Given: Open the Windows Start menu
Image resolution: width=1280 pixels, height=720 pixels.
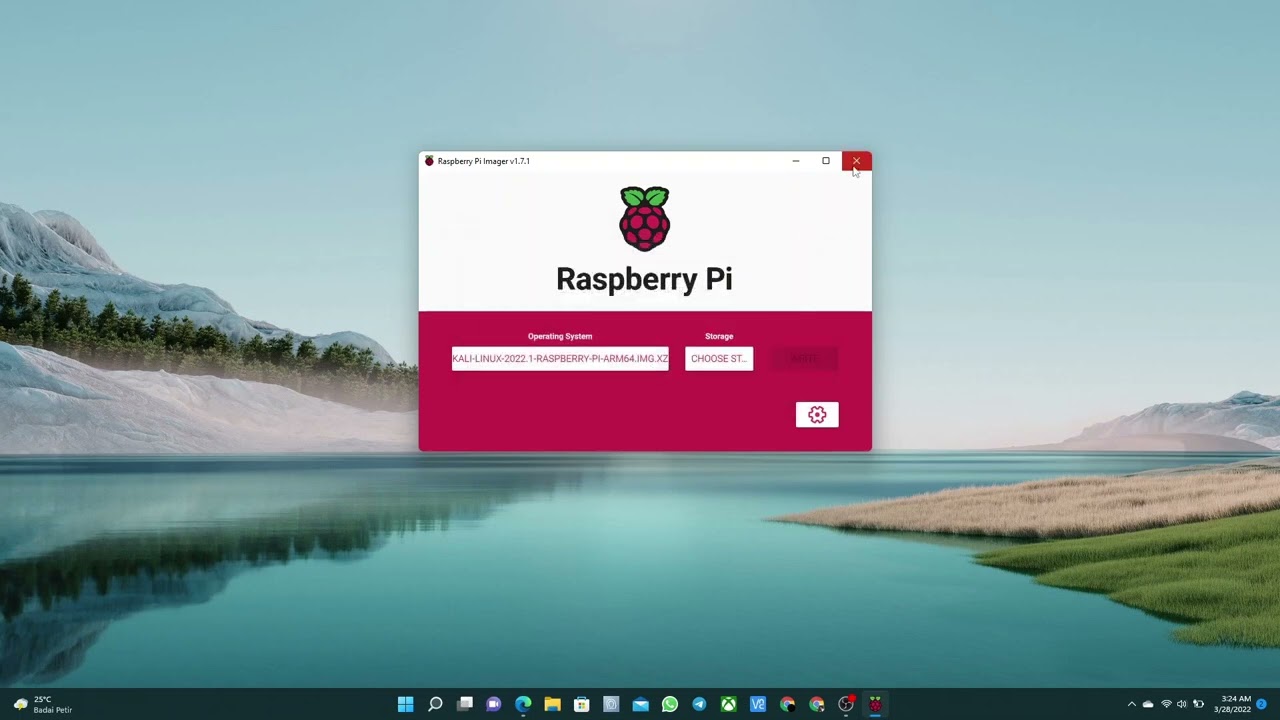Looking at the screenshot, I should 406,704.
